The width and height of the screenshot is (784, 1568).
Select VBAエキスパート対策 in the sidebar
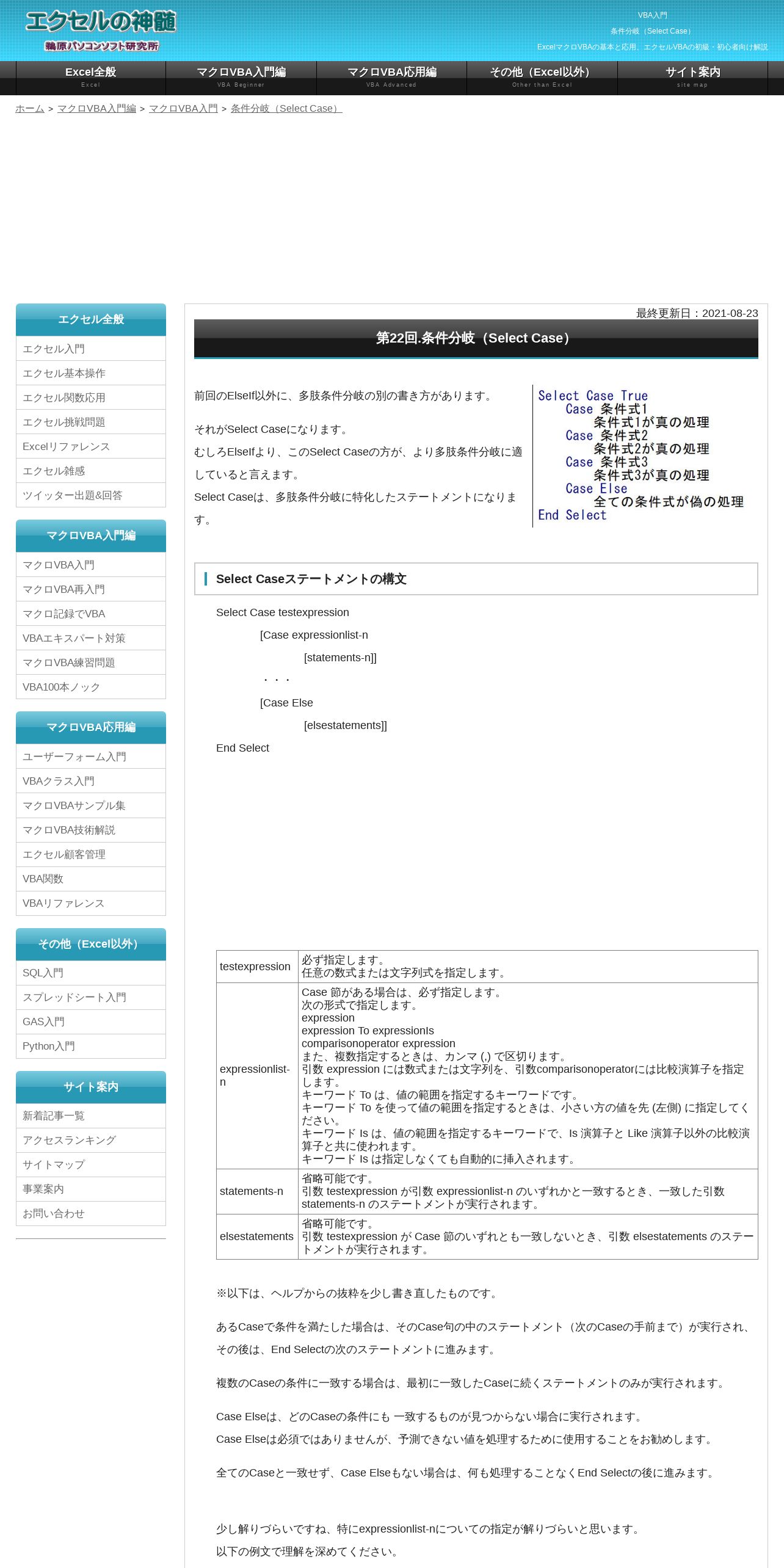90,638
